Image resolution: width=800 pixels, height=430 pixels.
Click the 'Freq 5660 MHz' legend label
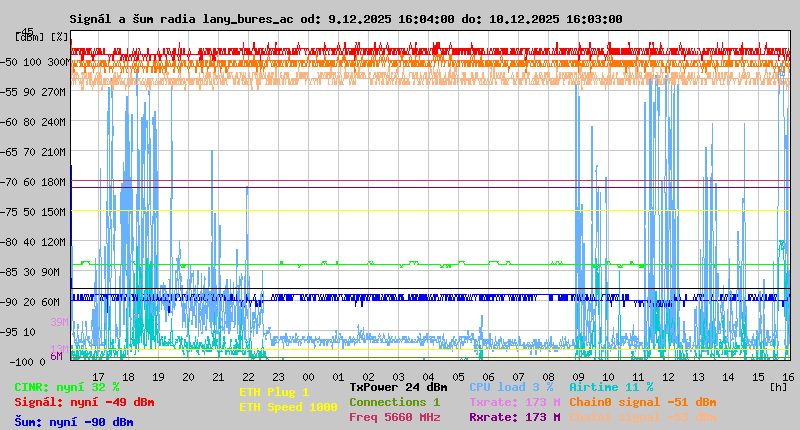click(x=395, y=417)
